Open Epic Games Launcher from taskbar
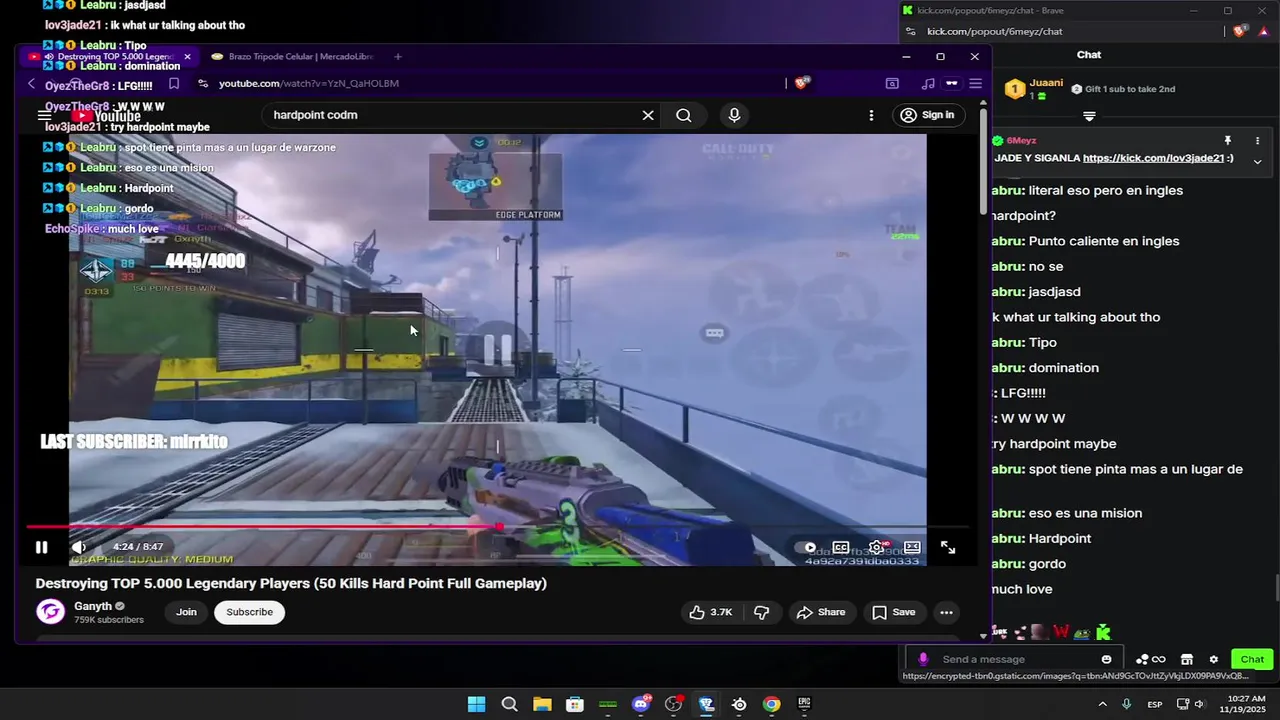 coord(805,704)
